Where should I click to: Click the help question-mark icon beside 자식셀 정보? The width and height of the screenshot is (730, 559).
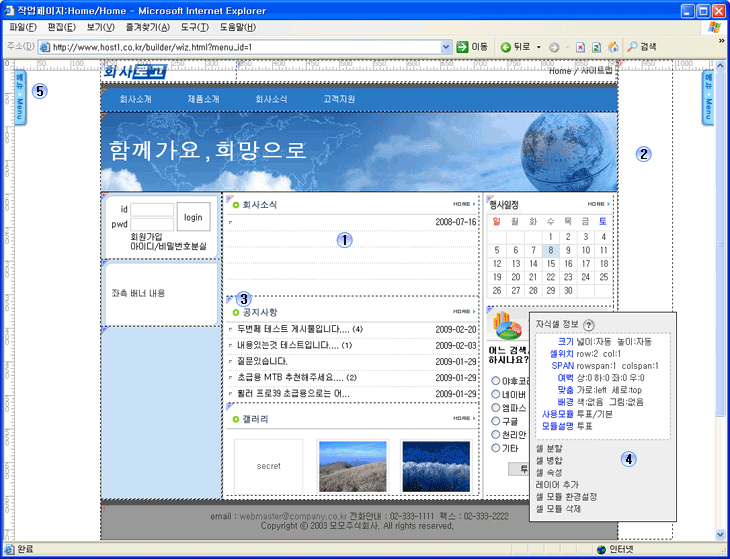point(589,325)
